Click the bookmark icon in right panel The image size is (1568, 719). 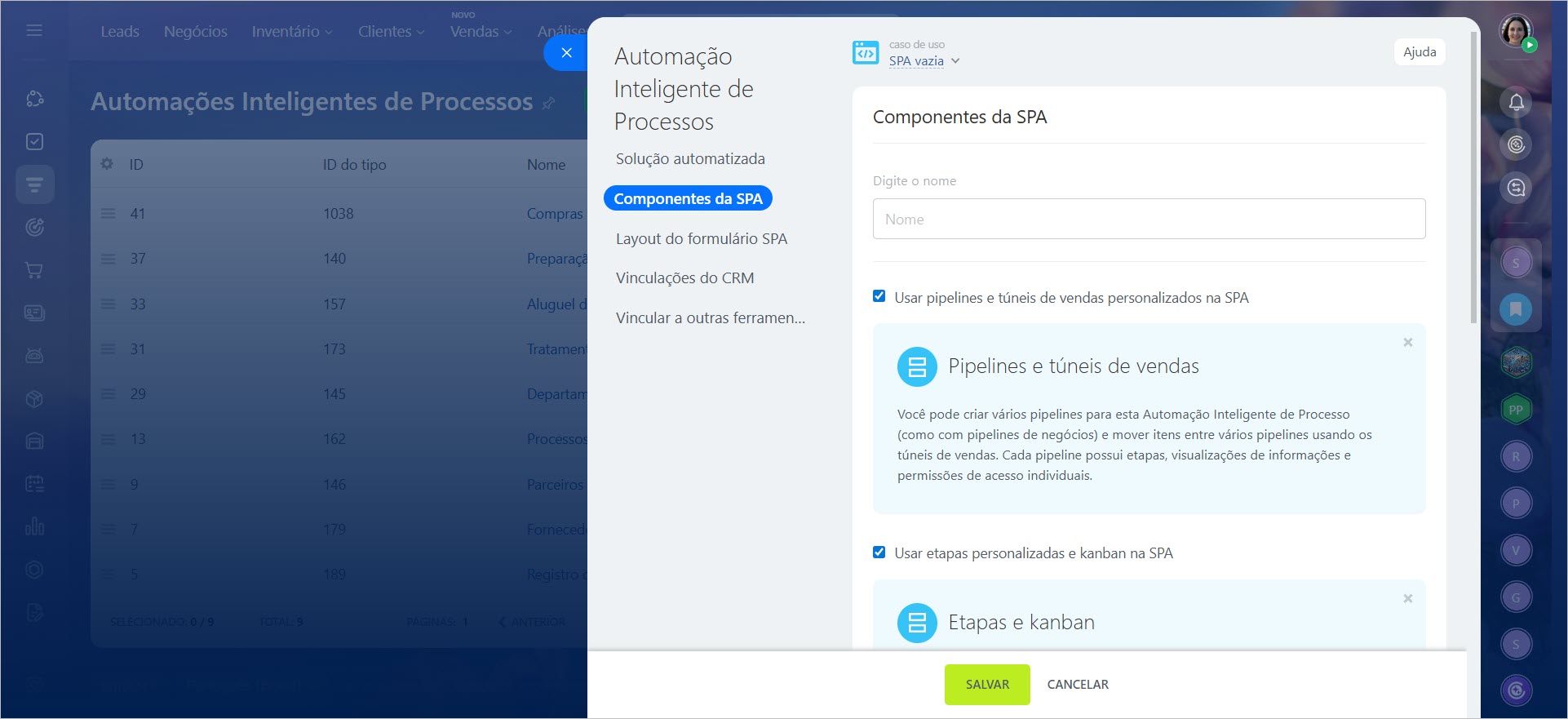coord(1516,309)
